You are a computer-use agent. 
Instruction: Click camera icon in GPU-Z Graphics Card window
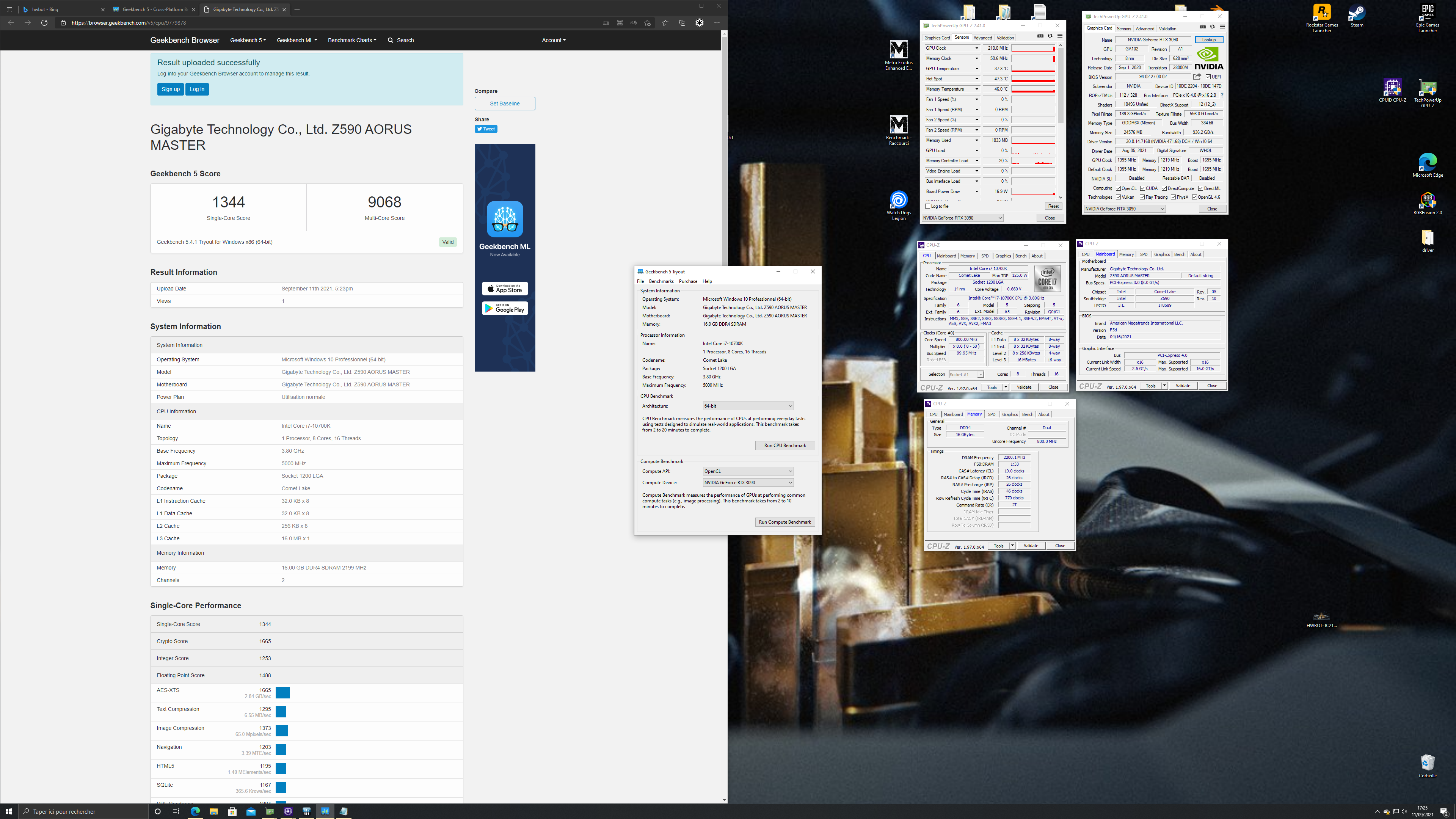pyautogui.click(x=1202, y=27)
